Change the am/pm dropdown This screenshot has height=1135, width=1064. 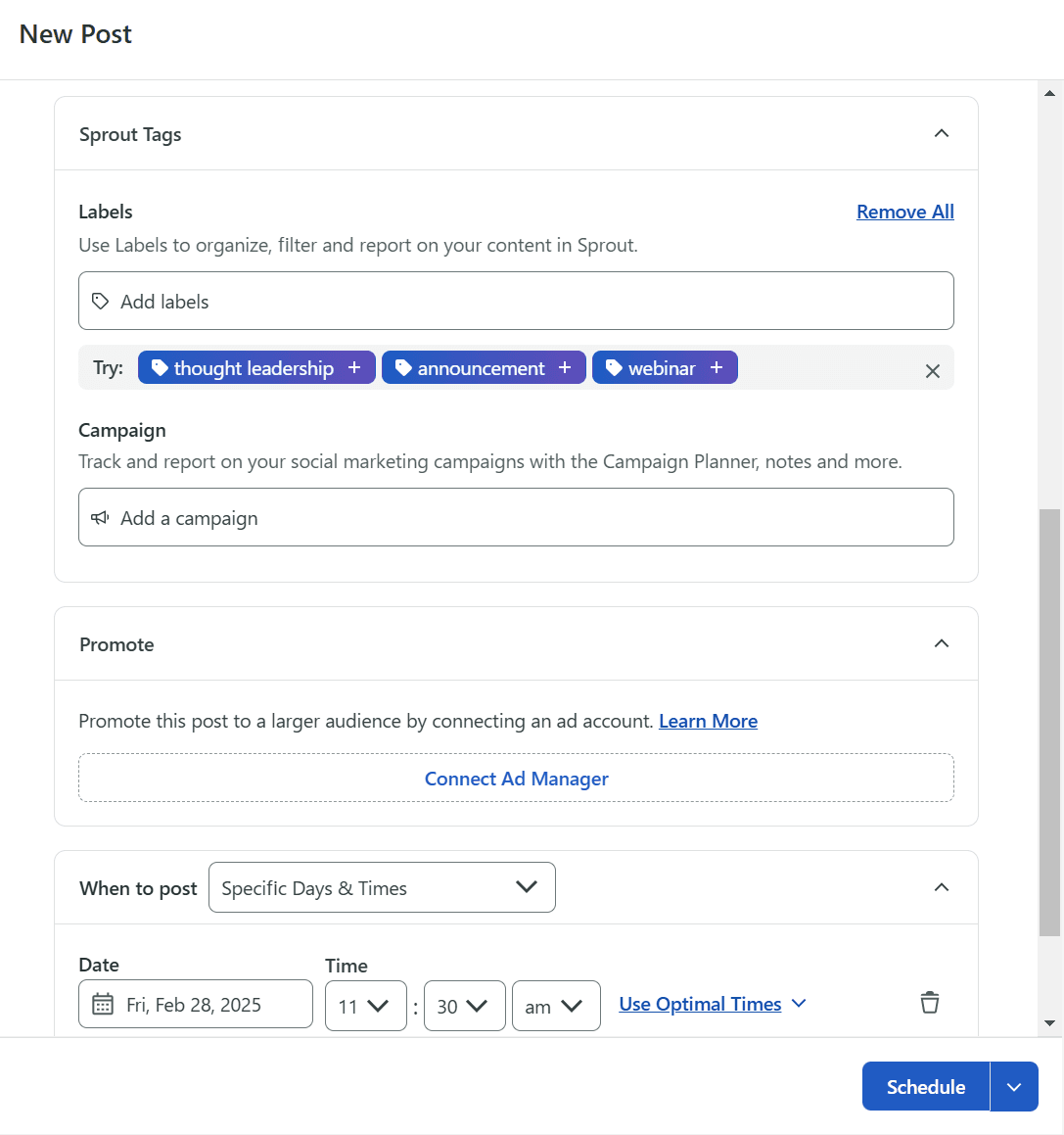[555, 1006]
